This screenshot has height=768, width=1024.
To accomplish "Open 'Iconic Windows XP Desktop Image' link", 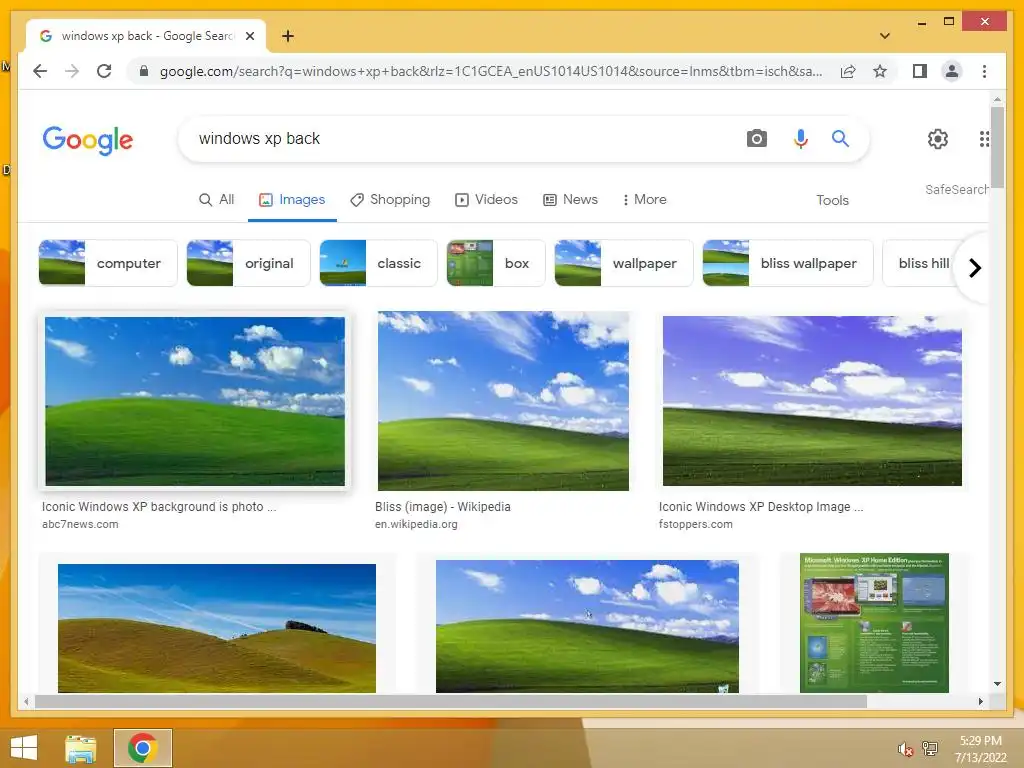I will (761, 507).
